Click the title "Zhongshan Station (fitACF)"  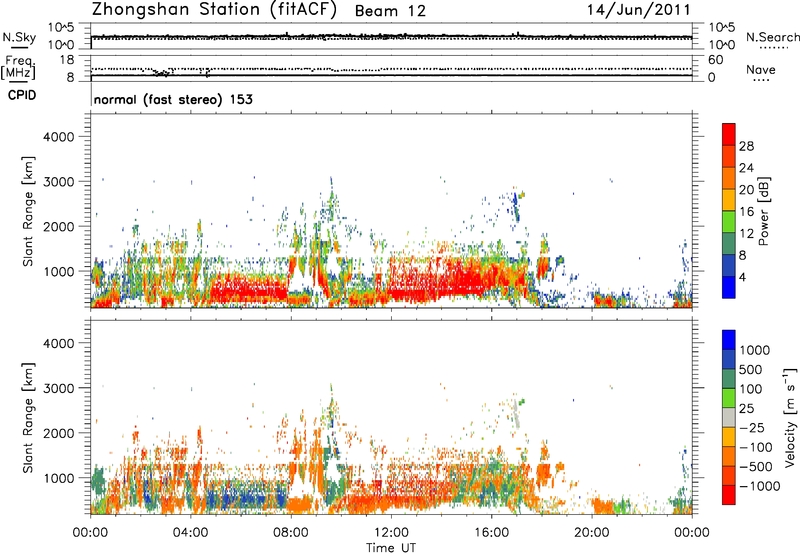pos(214,9)
